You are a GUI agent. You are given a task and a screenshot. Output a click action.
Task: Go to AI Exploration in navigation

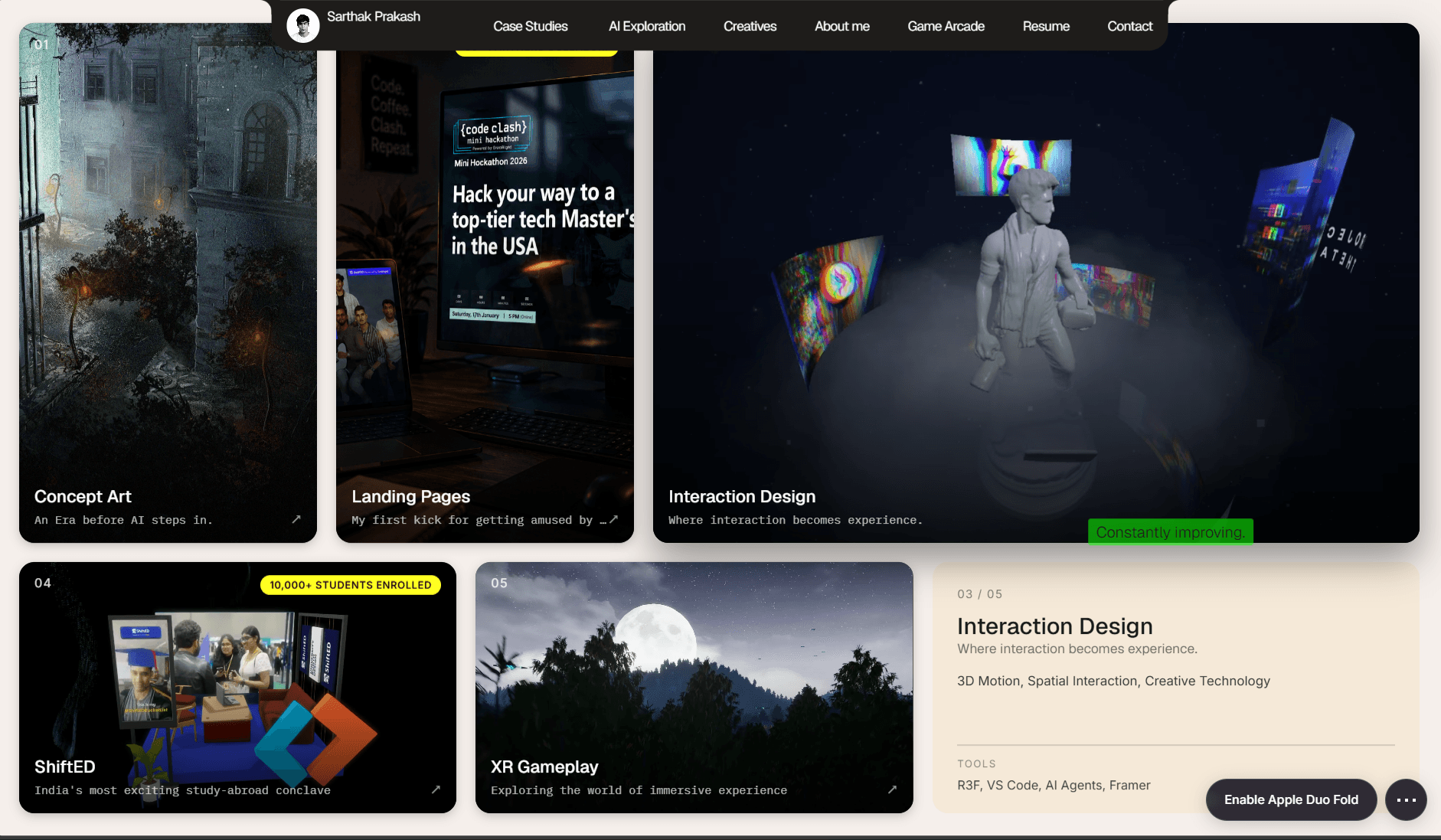point(647,26)
